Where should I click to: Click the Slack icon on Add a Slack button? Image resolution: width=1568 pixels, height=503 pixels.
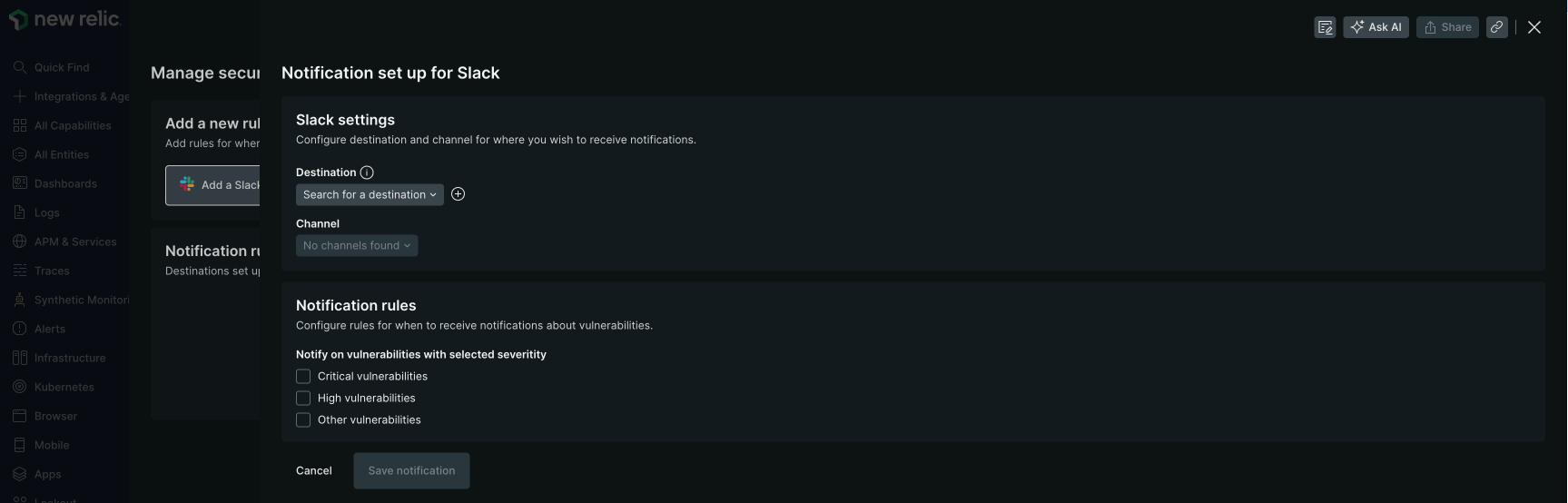pyautogui.click(x=187, y=184)
